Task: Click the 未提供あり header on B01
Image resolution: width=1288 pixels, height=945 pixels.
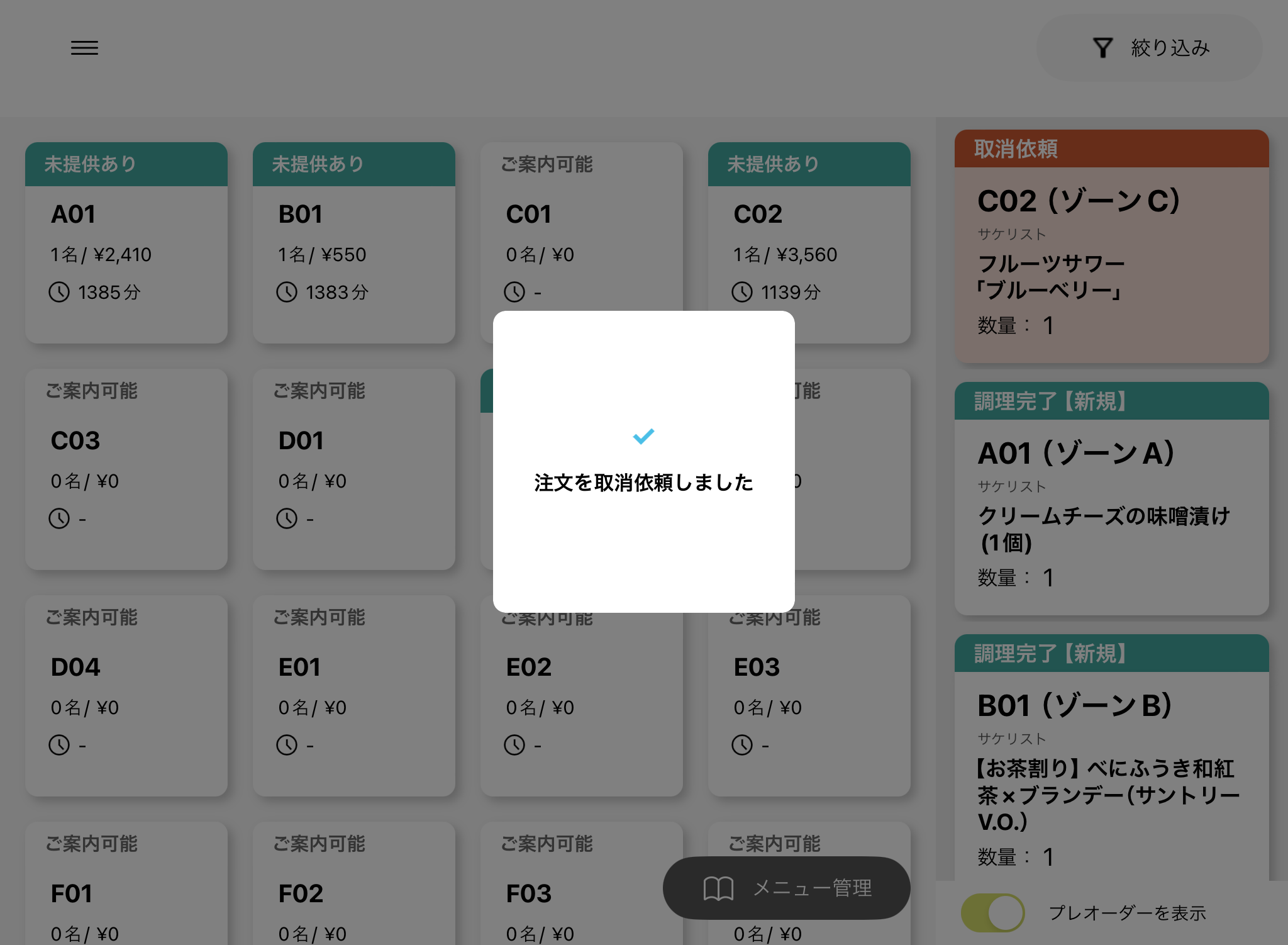Action: pos(353,164)
